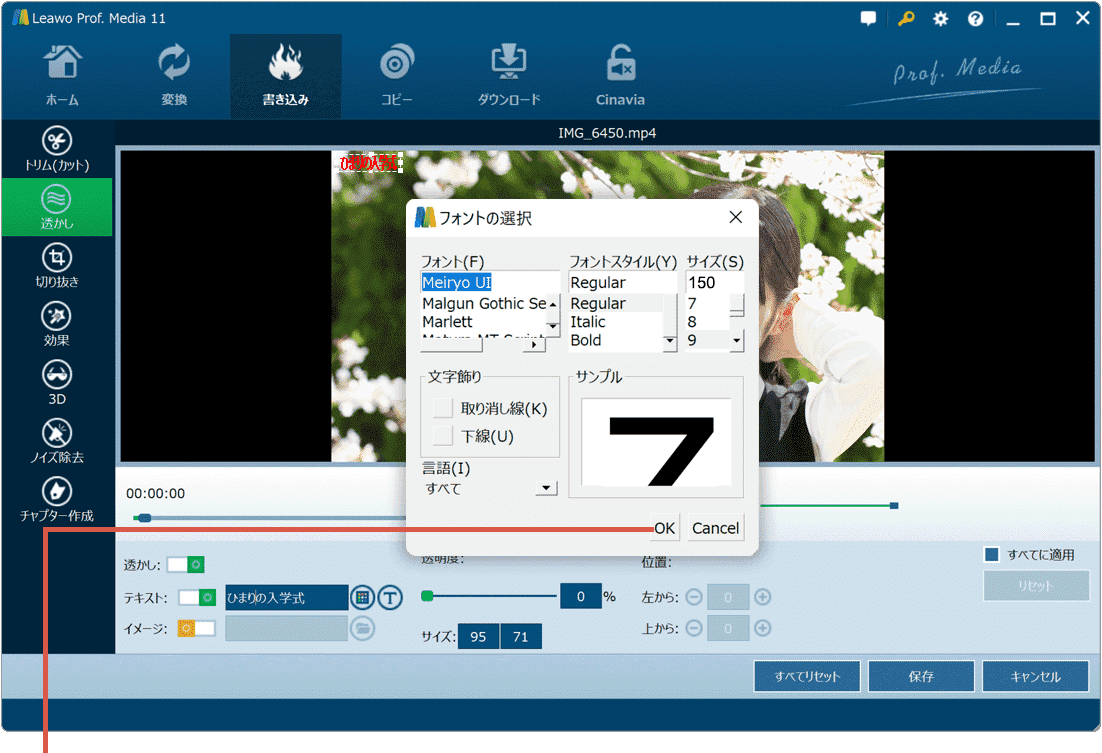Toggle the 透かし watermark switch
The image size is (1102, 753).
[186, 565]
